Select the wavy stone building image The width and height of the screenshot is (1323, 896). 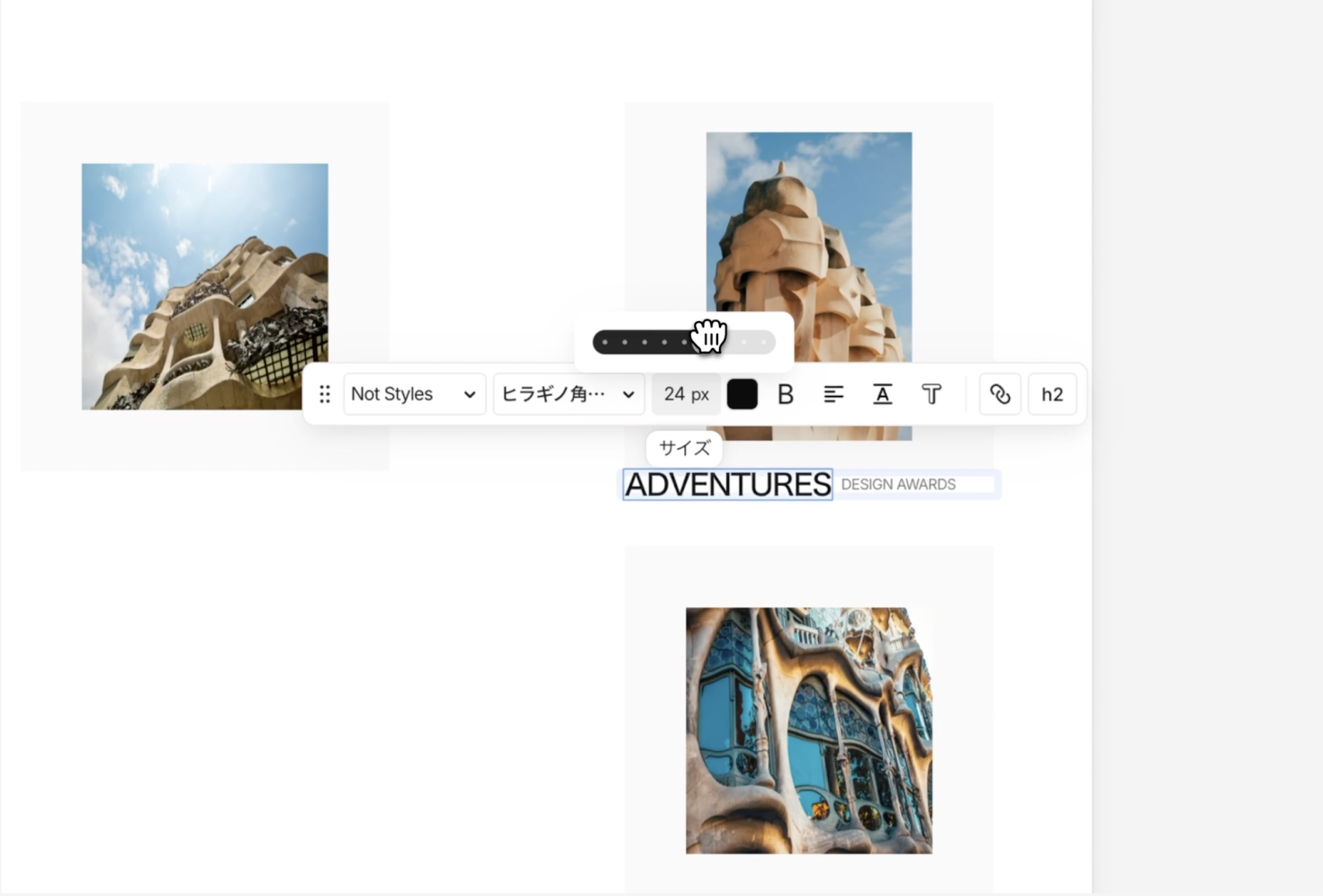pos(205,286)
